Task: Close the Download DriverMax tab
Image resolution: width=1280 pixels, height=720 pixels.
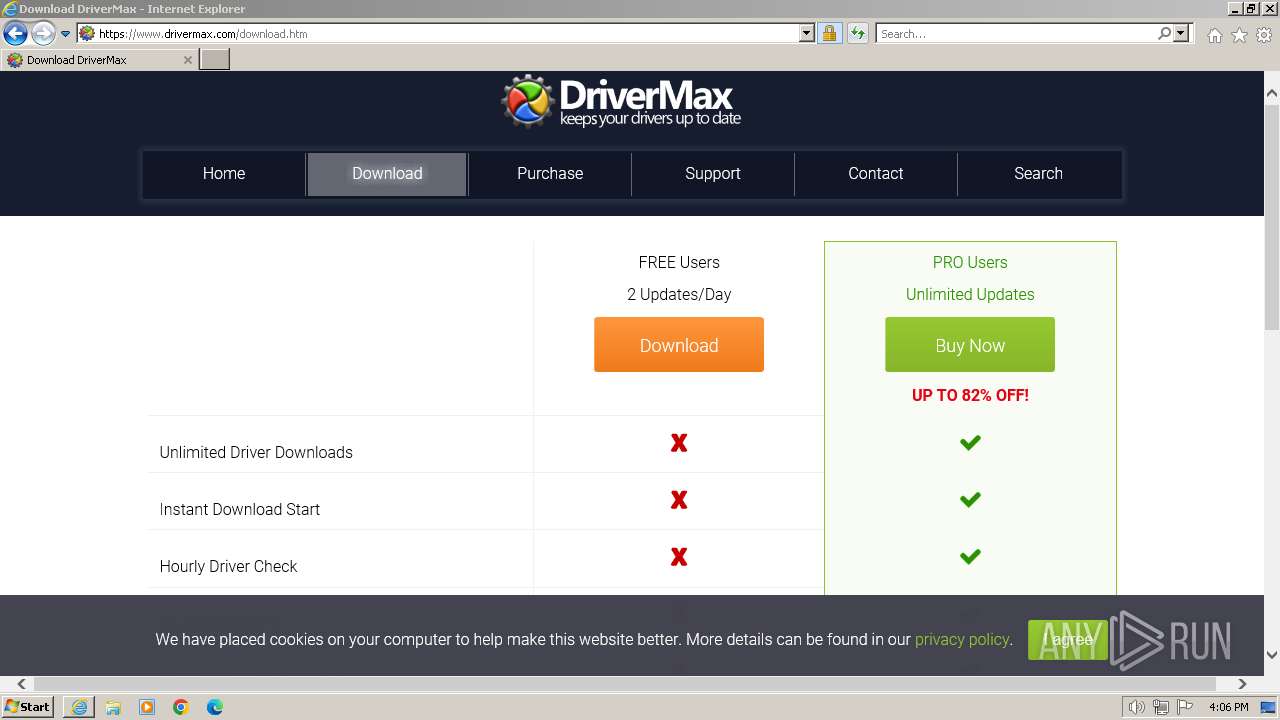Action: point(187,60)
